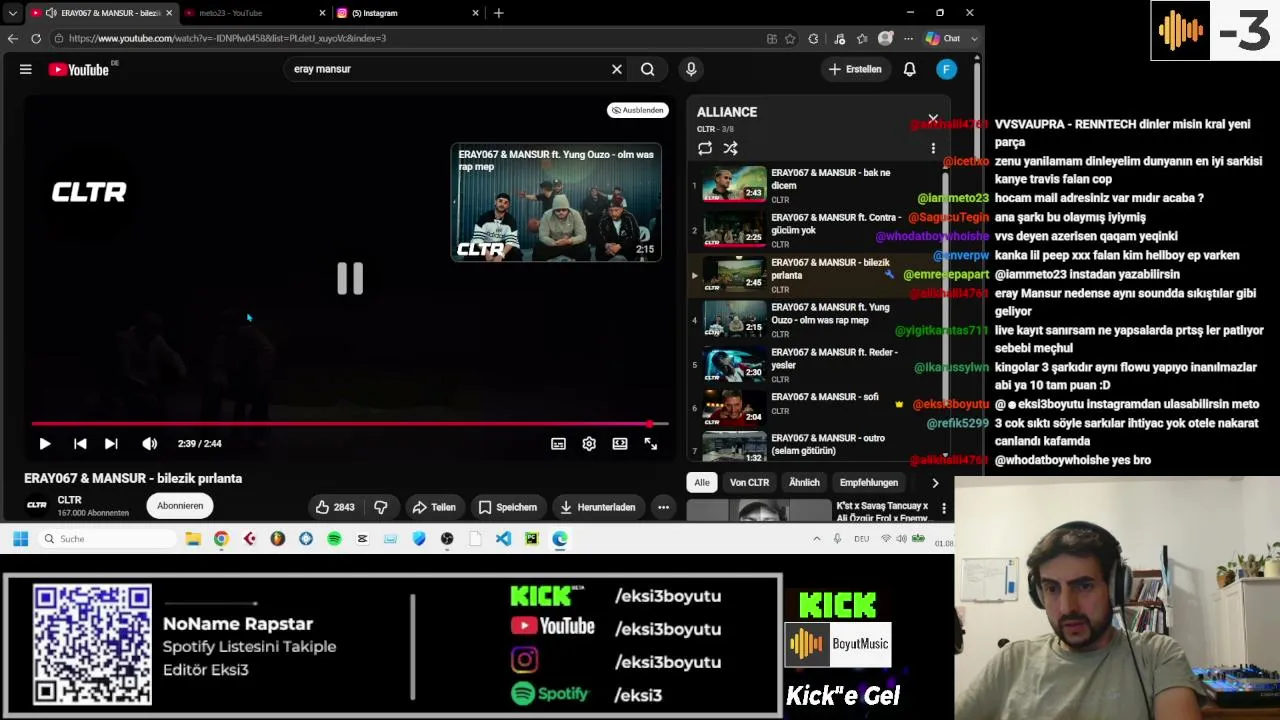Open File Explorer from the taskbar

(x=193, y=539)
